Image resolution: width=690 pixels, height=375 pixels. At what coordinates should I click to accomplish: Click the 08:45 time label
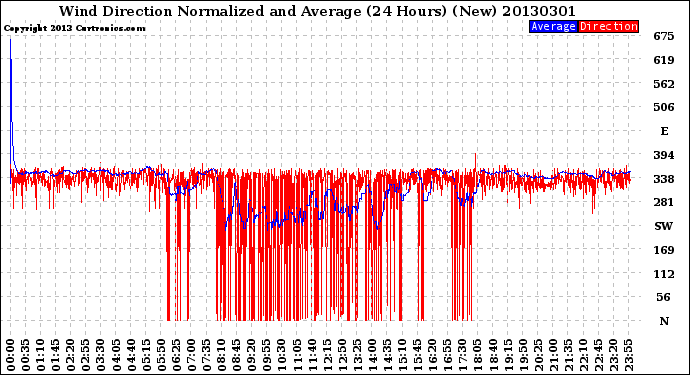(237, 355)
